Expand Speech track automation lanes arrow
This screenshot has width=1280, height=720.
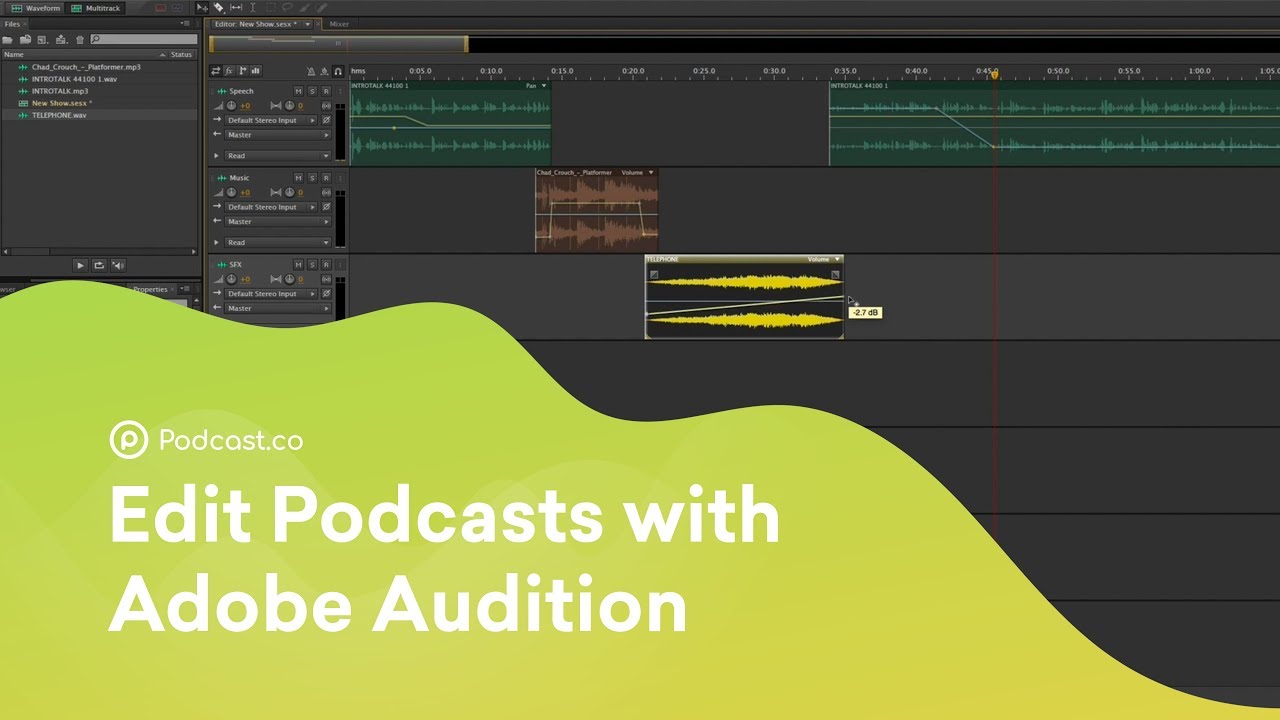coord(216,156)
